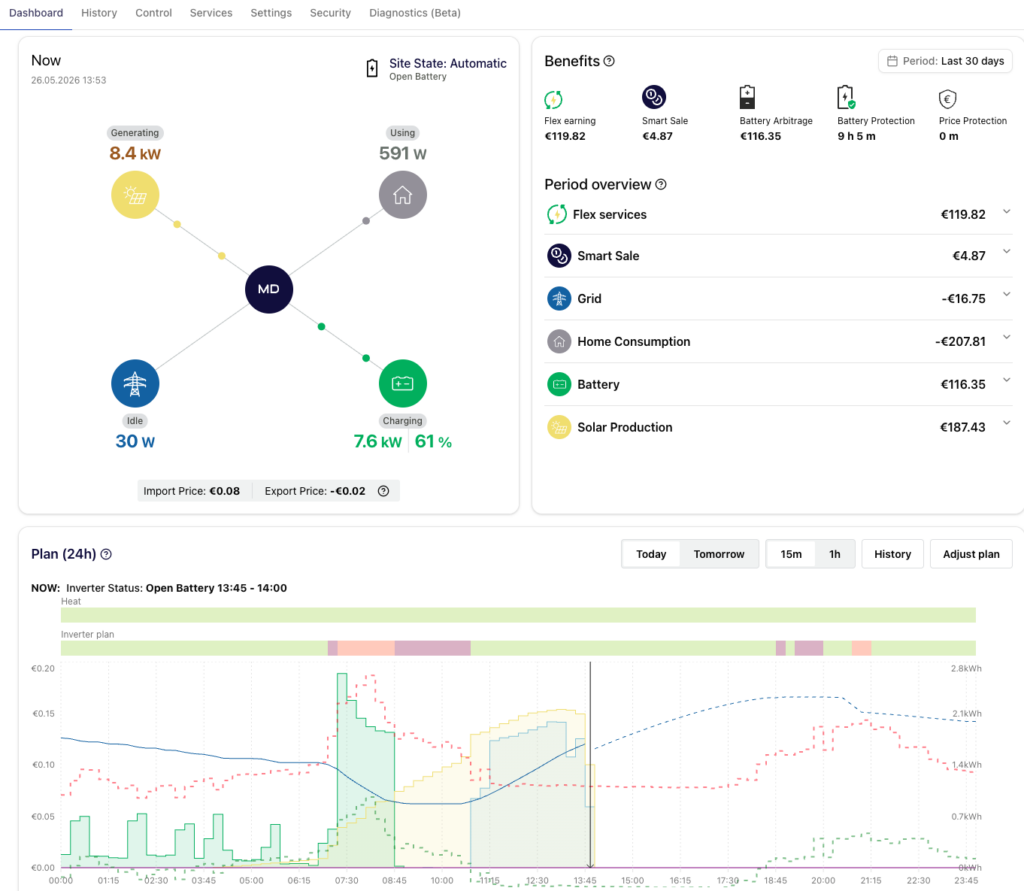Open the Period: Last 30 days dropdown
The image size is (1024, 891).
[945, 61]
